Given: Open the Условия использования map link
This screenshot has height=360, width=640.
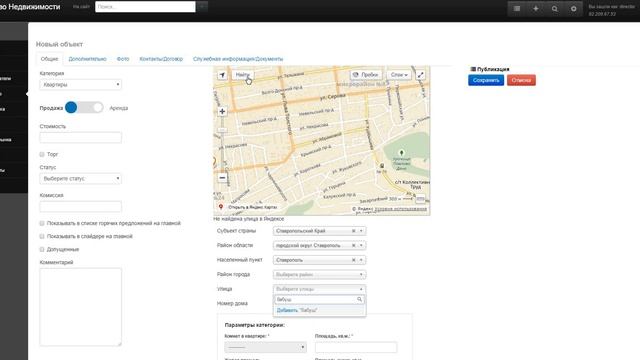Looking at the screenshot, I should (400, 209).
